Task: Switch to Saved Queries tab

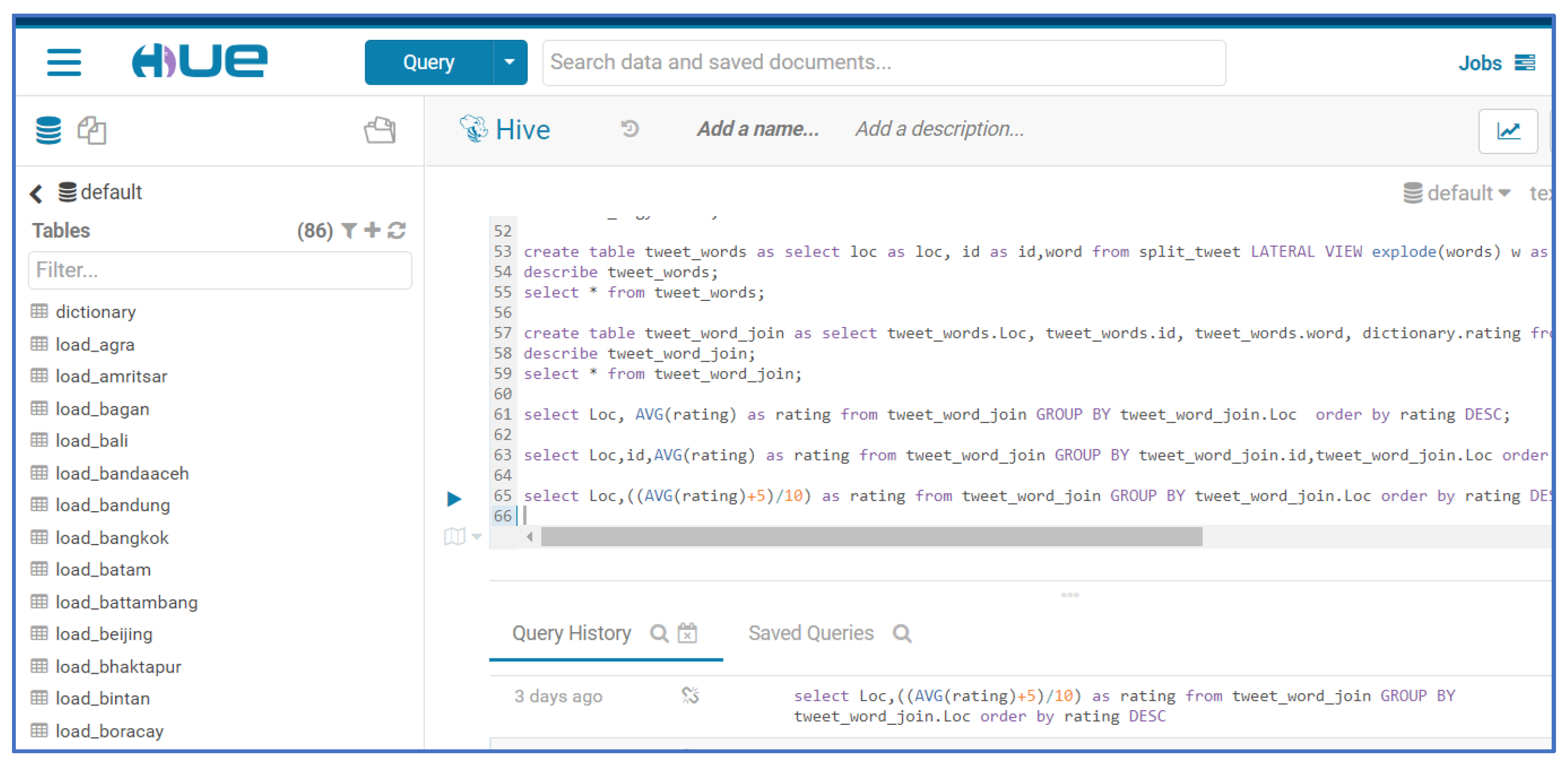Action: point(811,633)
